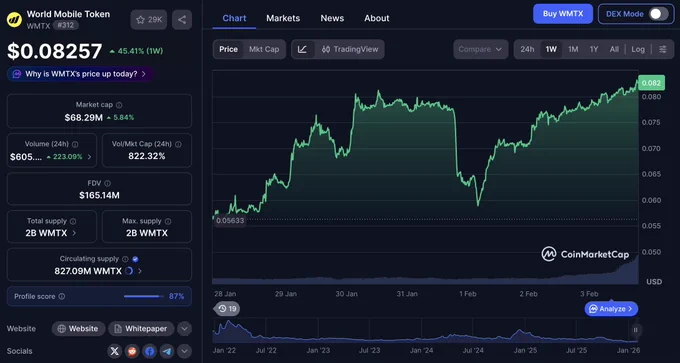
Task: Click the Profile score progress bar
Action: point(144,297)
